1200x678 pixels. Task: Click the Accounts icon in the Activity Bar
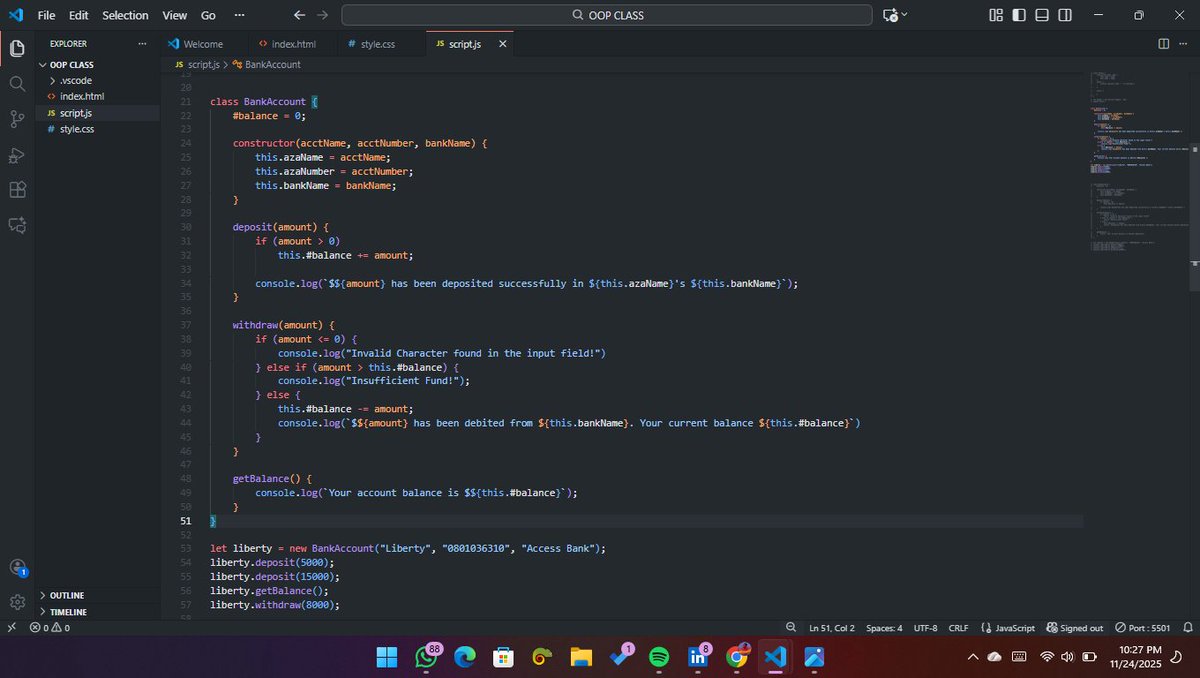tap(16, 567)
